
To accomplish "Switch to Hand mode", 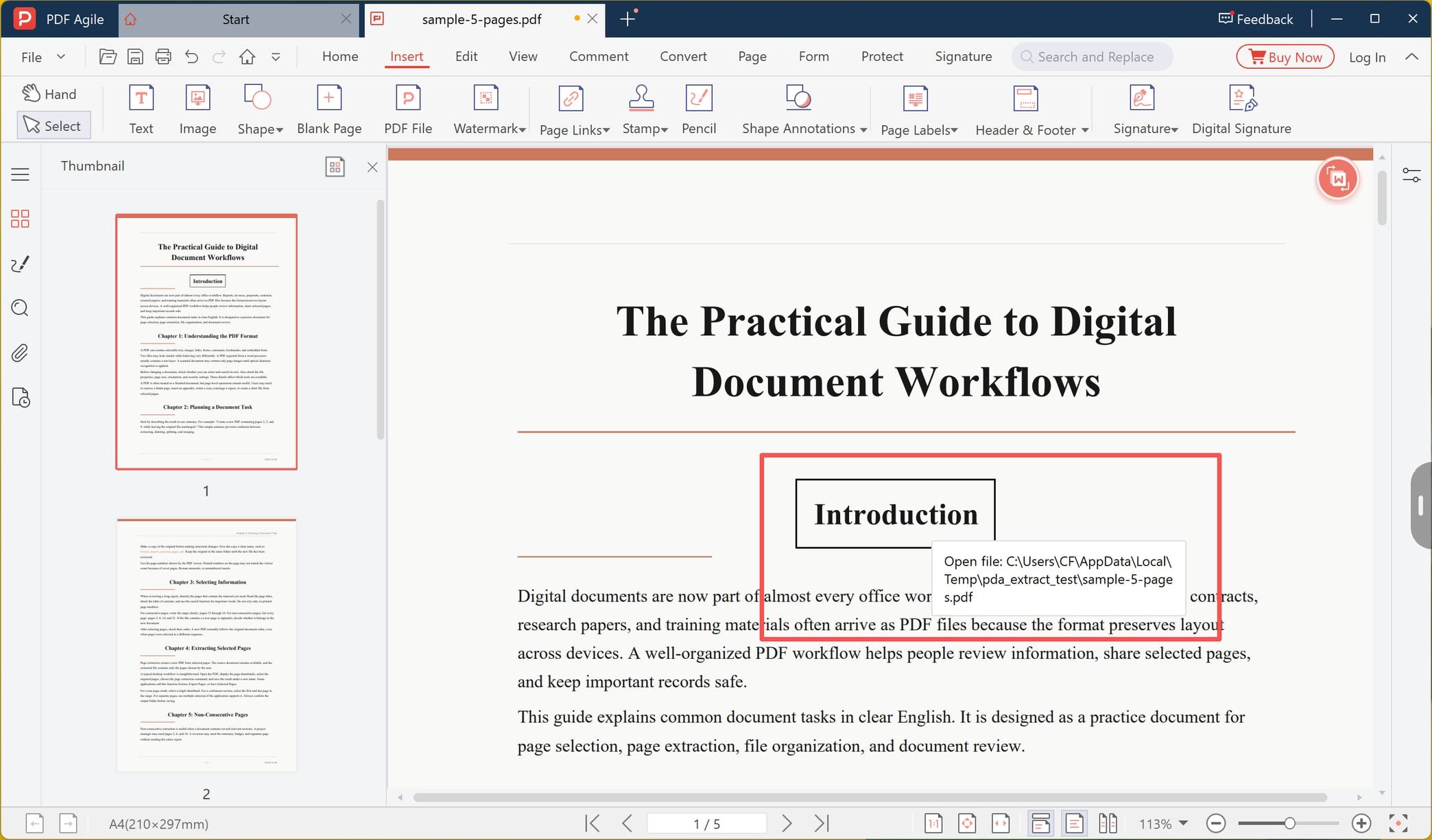I will point(50,94).
